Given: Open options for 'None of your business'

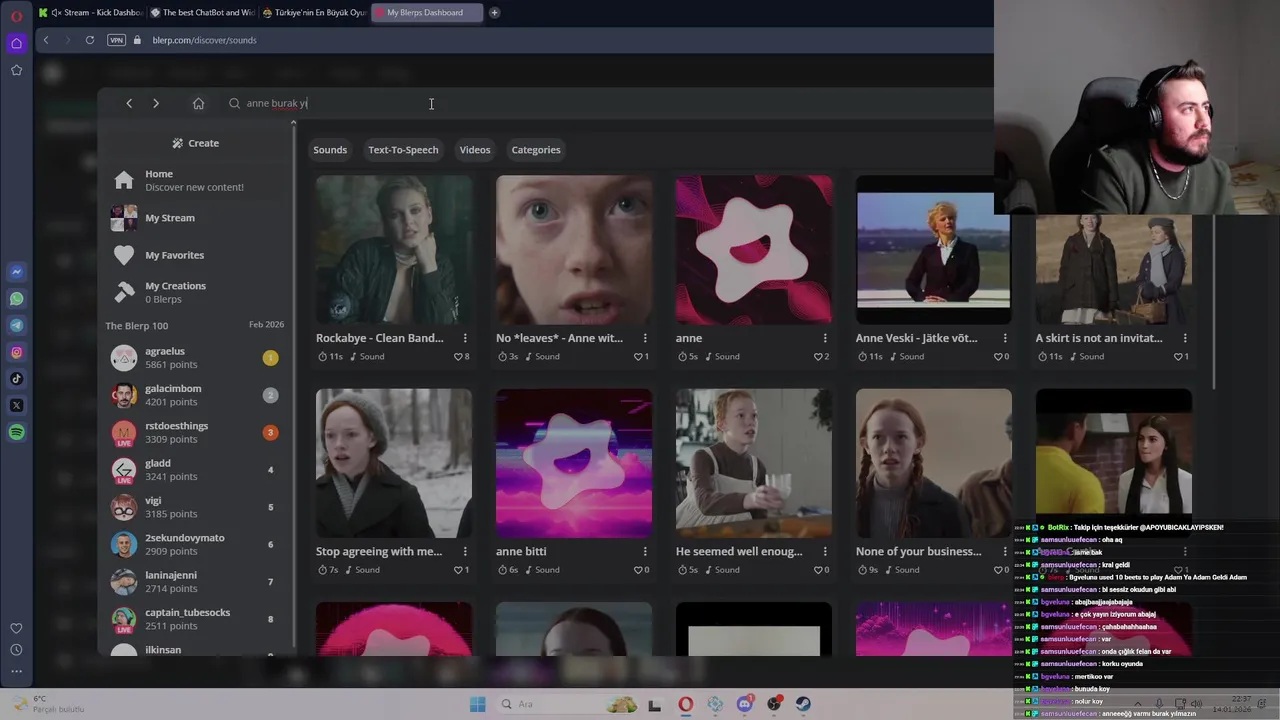Looking at the screenshot, I should coord(1005,551).
